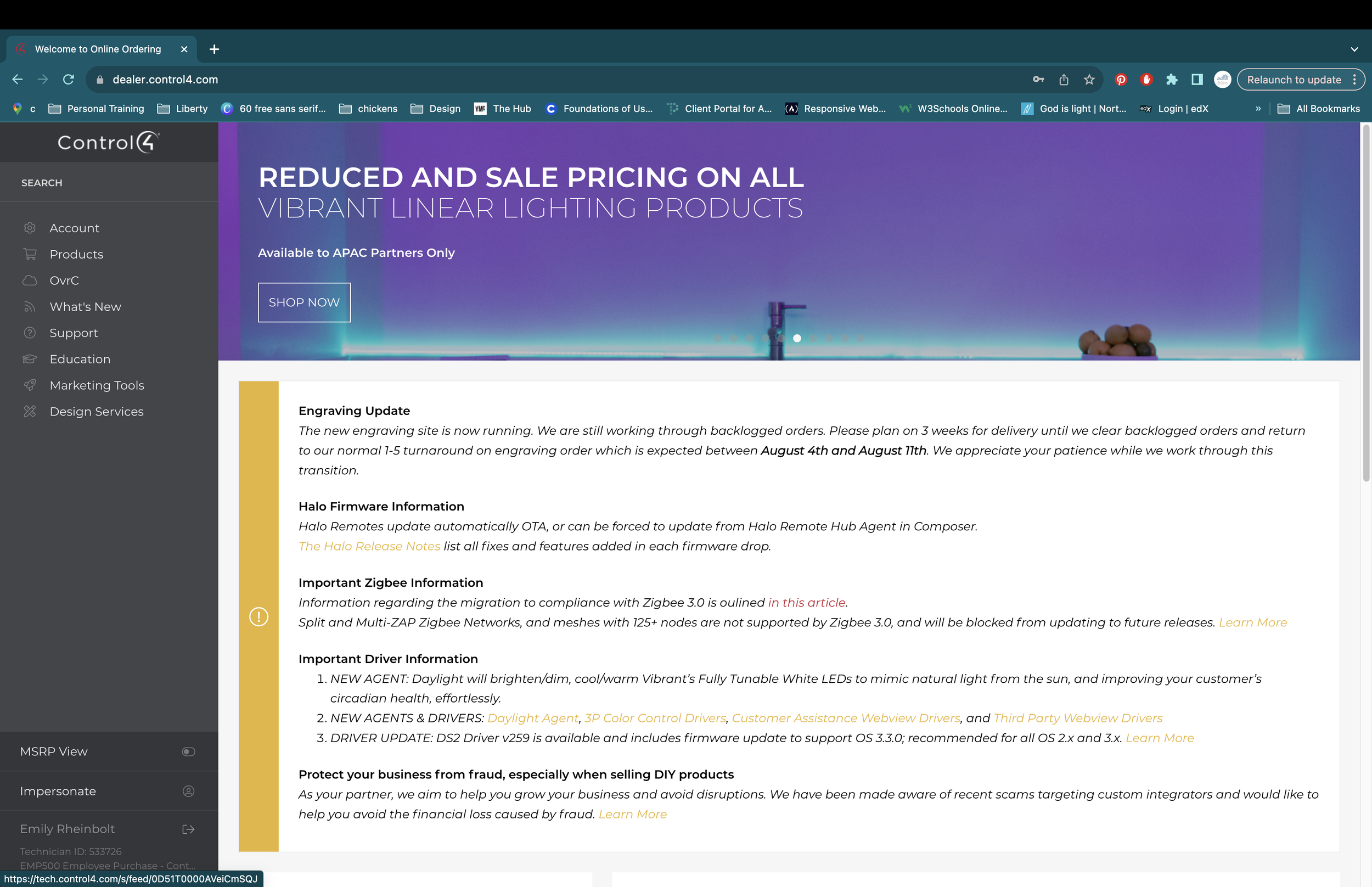Select the active white carousel dot

pos(797,339)
